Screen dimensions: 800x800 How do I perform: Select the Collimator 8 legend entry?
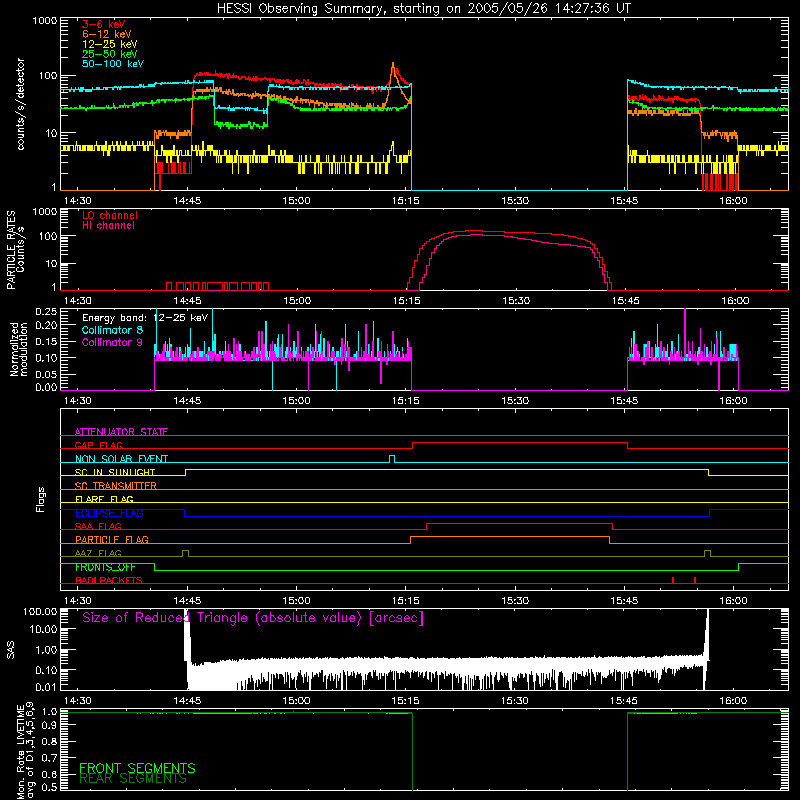point(112,330)
